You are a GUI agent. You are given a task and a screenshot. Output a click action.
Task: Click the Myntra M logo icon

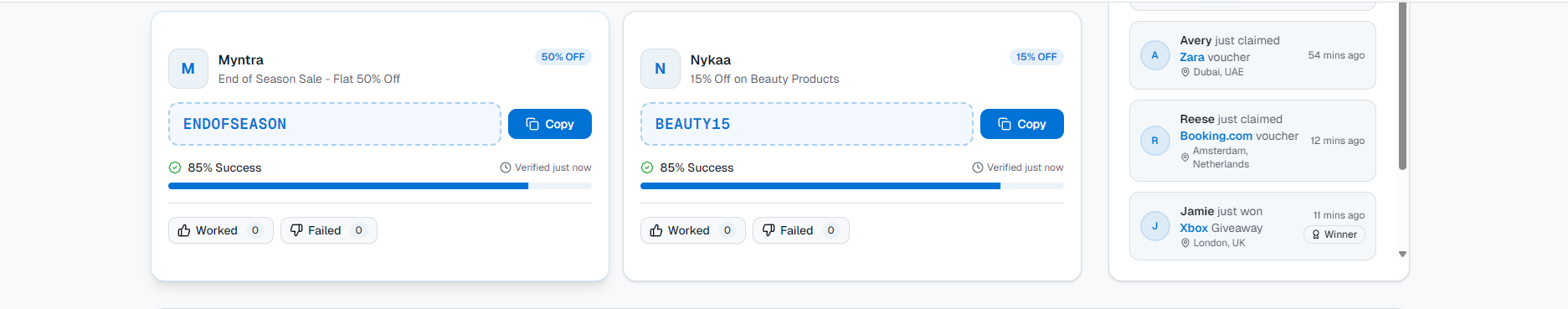point(188,69)
